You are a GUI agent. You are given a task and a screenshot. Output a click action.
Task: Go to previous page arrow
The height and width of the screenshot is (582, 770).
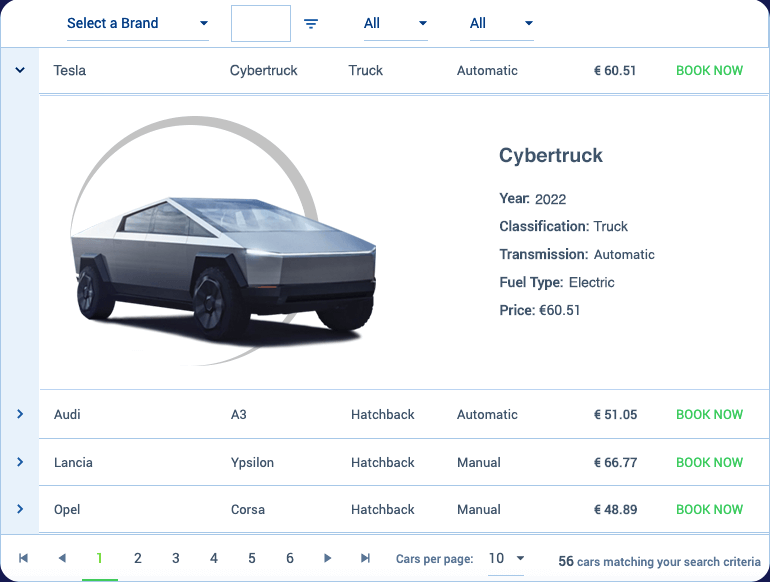click(62, 558)
